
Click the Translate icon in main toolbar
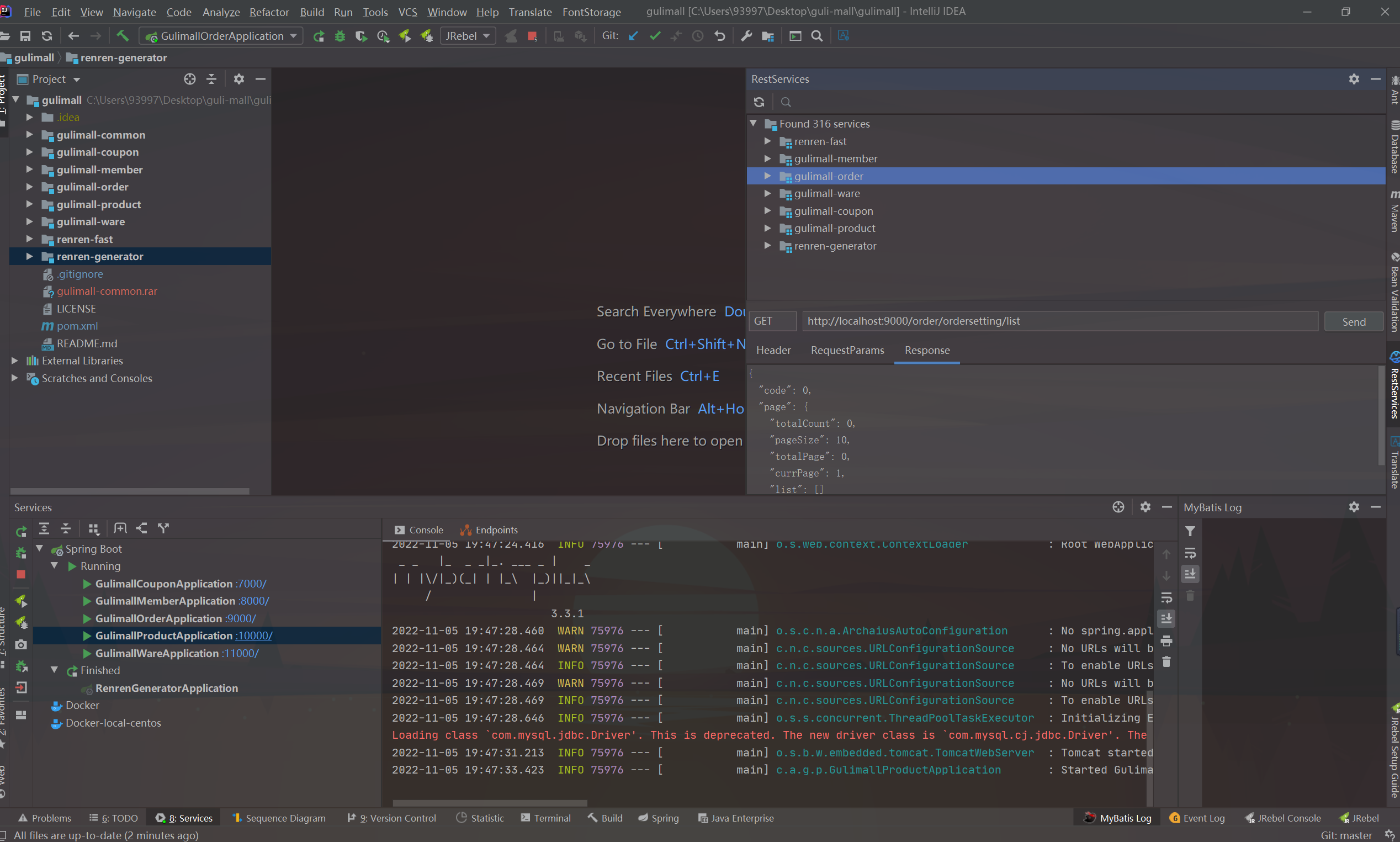[844, 36]
